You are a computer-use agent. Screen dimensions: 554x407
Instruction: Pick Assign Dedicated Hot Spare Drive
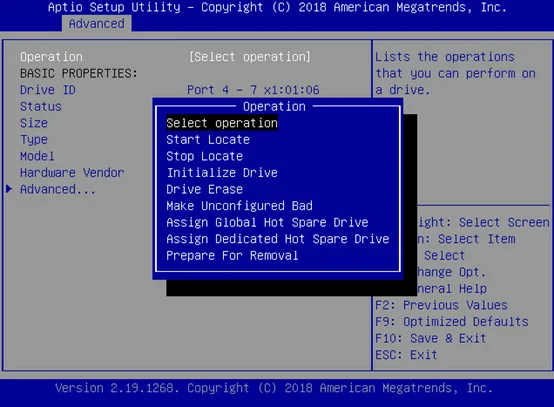[x=278, y=239]
